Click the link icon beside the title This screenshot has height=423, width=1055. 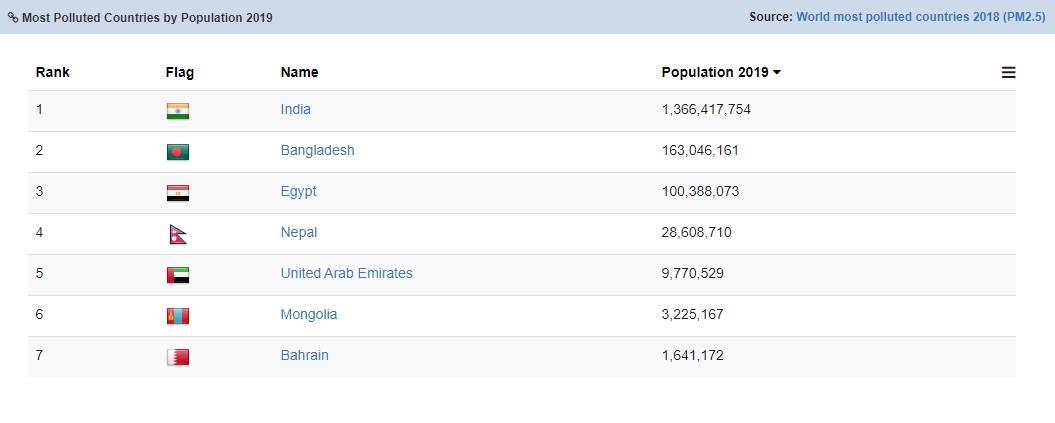[12, 18]
